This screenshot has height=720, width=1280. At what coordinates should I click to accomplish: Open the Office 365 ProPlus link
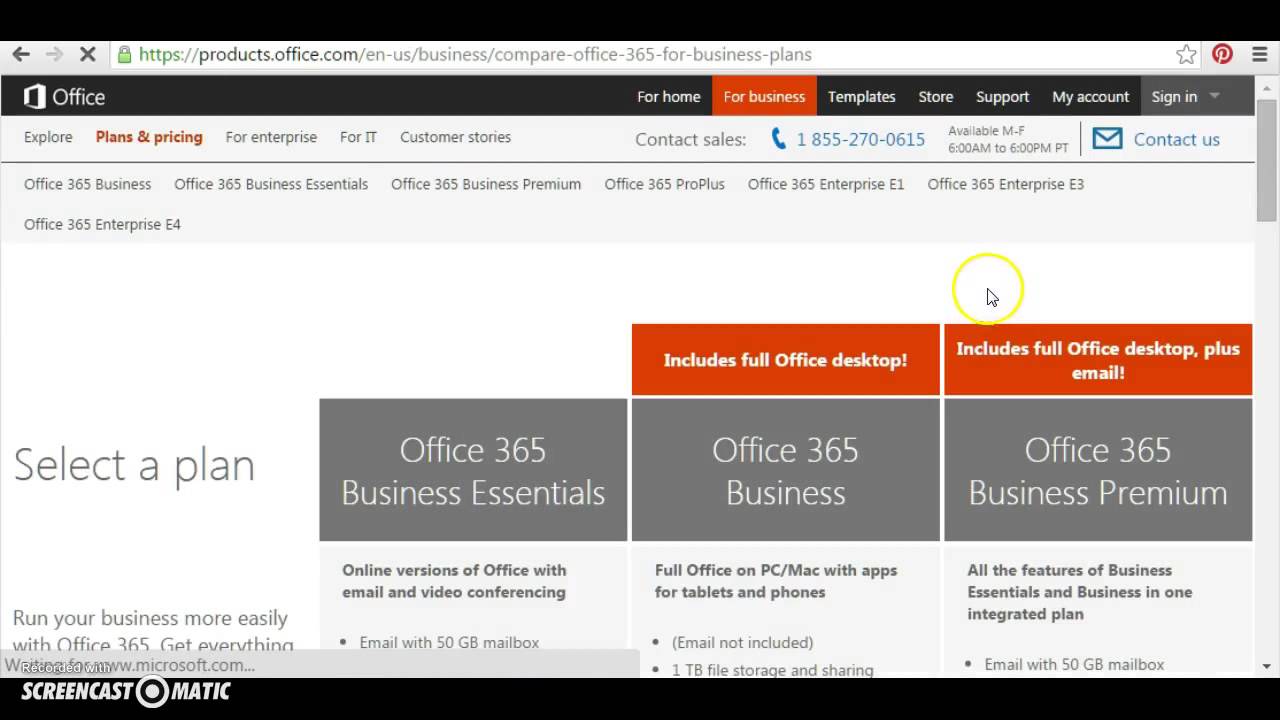tap(664, 184)
